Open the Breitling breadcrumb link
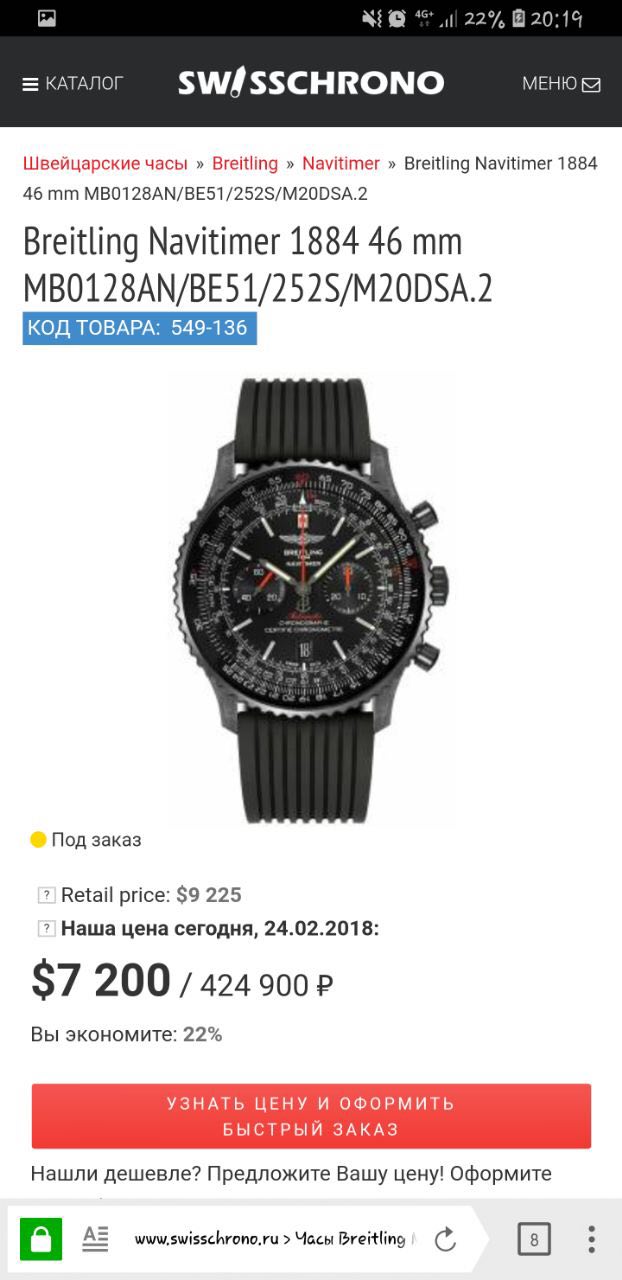Screen dimensions: 622x1280 coord(245,163)
